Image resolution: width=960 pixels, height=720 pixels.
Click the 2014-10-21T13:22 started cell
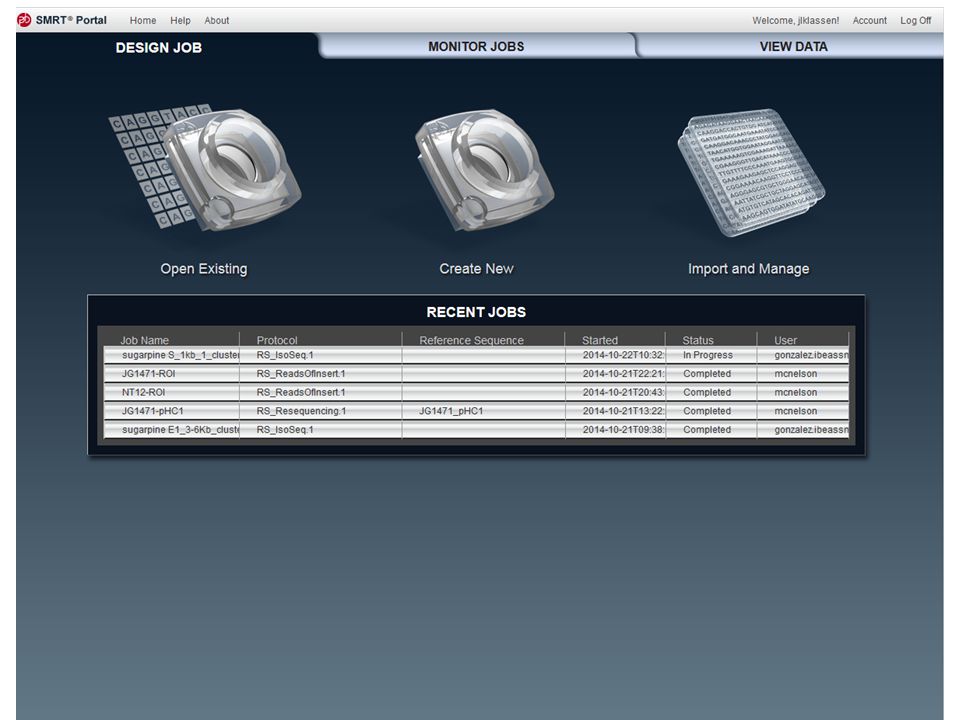623,411
